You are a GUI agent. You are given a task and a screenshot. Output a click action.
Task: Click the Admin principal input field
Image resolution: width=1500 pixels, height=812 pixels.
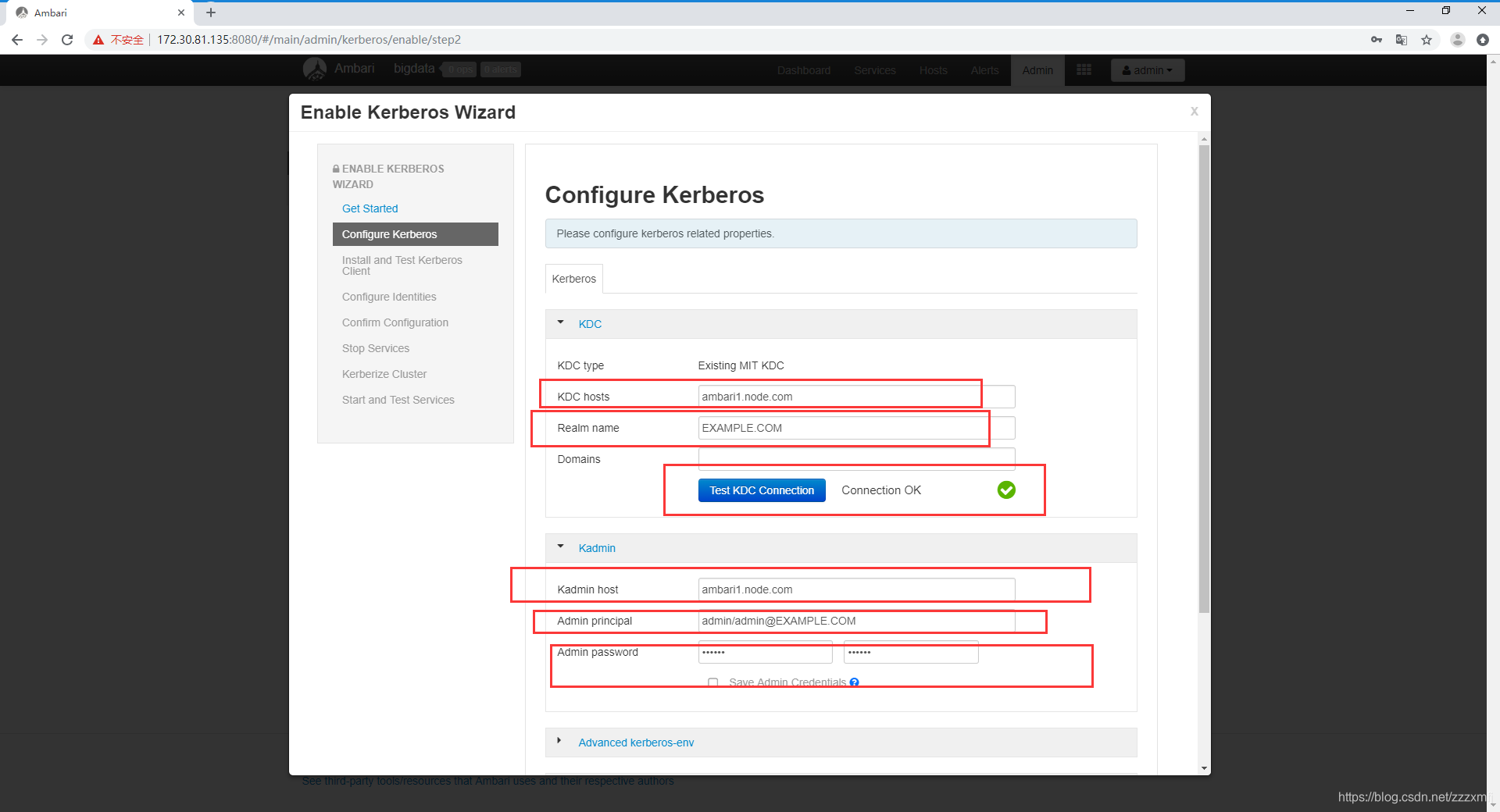856,621
